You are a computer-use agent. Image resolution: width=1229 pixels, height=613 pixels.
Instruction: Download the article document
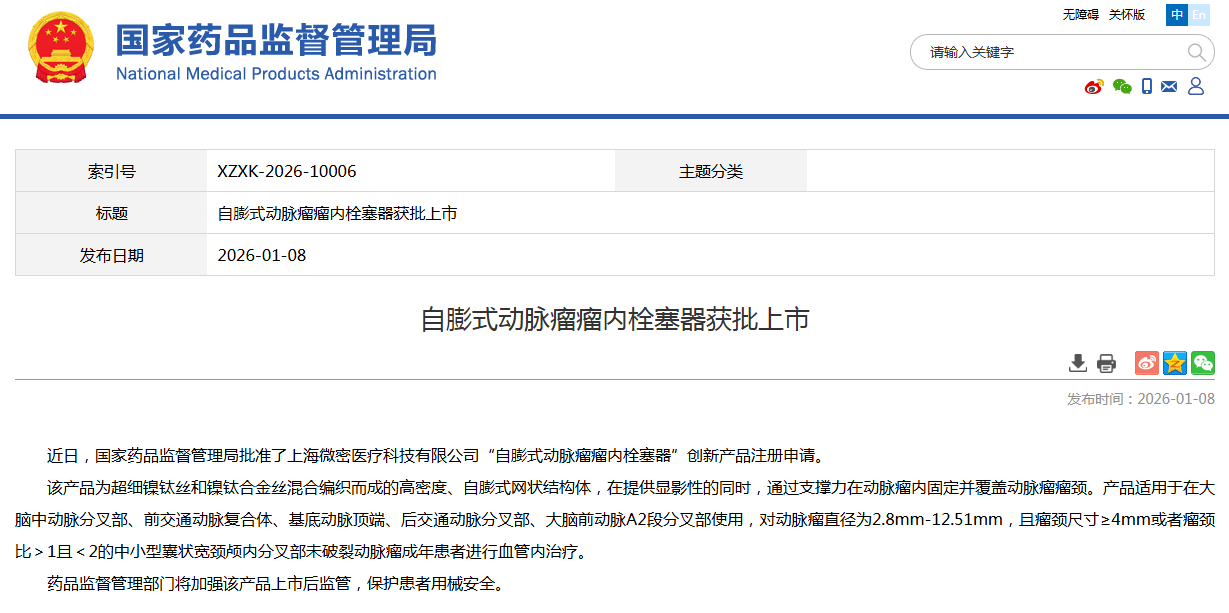point(1078,362)
